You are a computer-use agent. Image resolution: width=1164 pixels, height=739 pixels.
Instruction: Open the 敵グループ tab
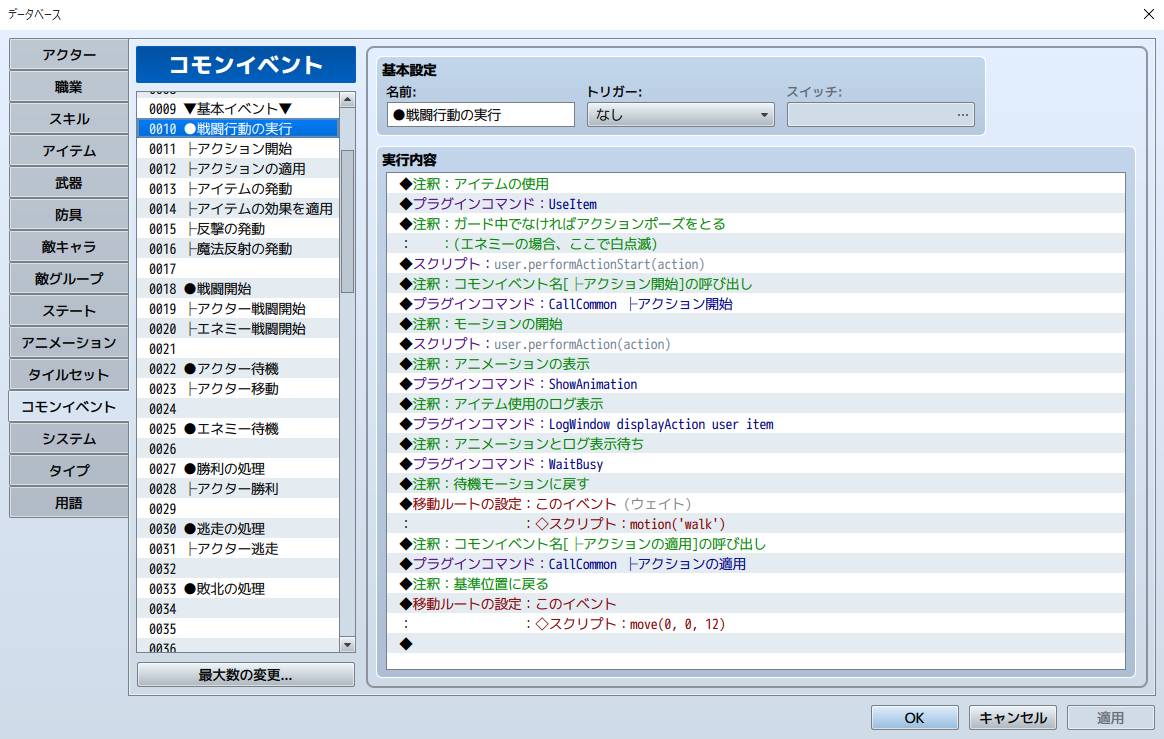coord(69,279)
